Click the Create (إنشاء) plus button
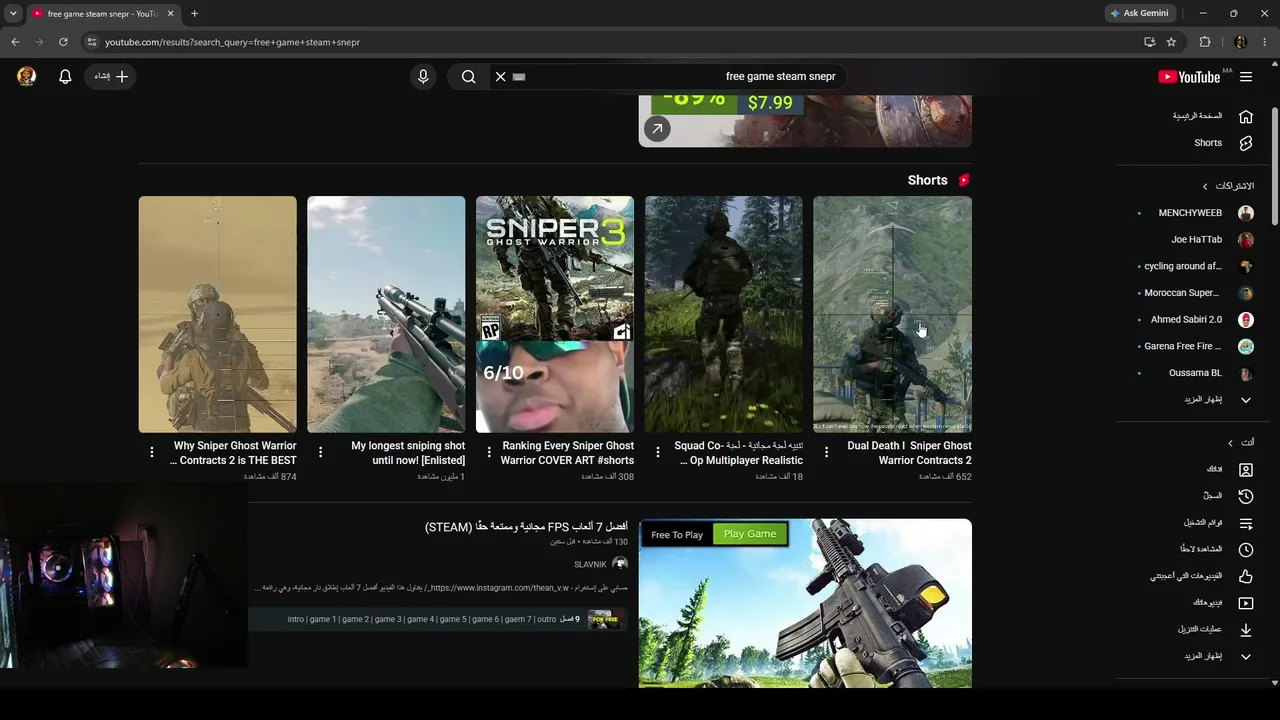Viewport: 1280px width, 720px height. (x=112, y=76)
